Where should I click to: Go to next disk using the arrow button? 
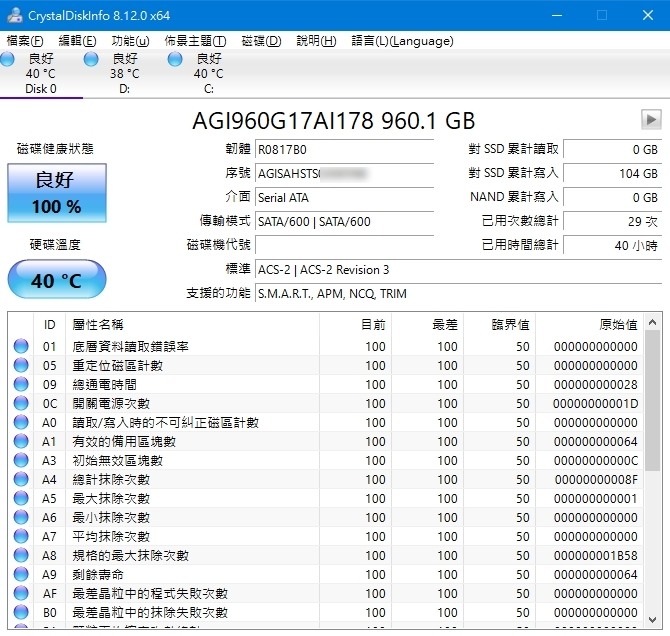coord(651,120)
